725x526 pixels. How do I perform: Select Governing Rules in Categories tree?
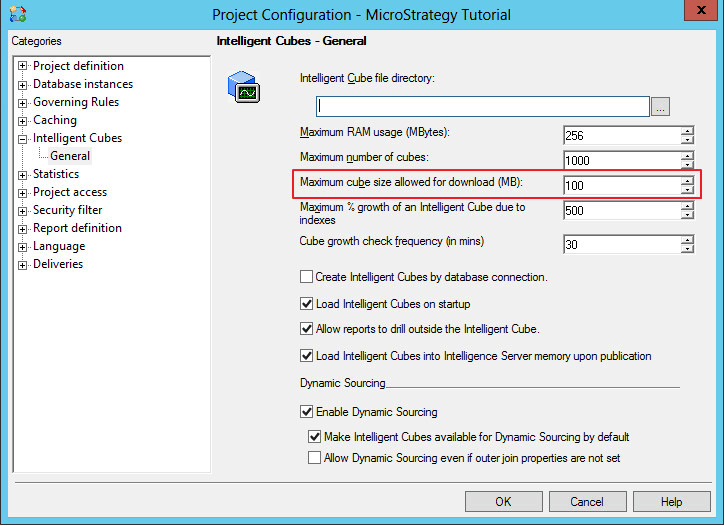pyautogui.click(x=76, y=102)
